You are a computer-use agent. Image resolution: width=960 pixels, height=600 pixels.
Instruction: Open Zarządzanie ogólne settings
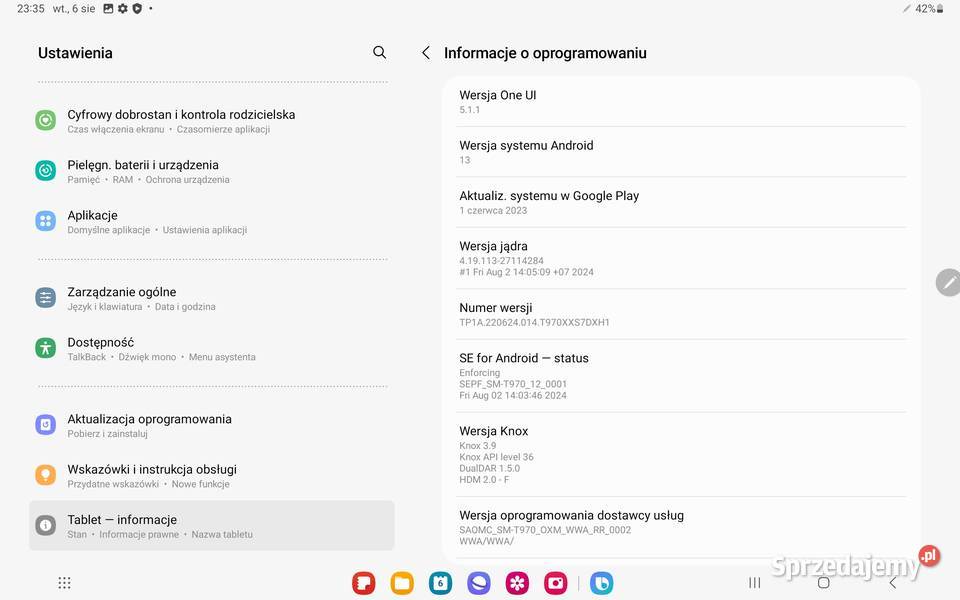(212, 298)
